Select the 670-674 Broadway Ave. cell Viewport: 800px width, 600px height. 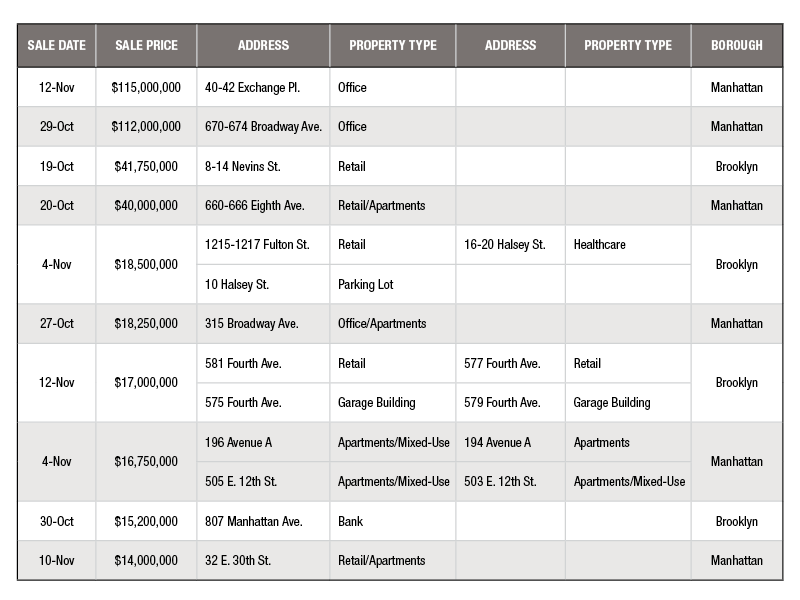click(x=263, y=127)
